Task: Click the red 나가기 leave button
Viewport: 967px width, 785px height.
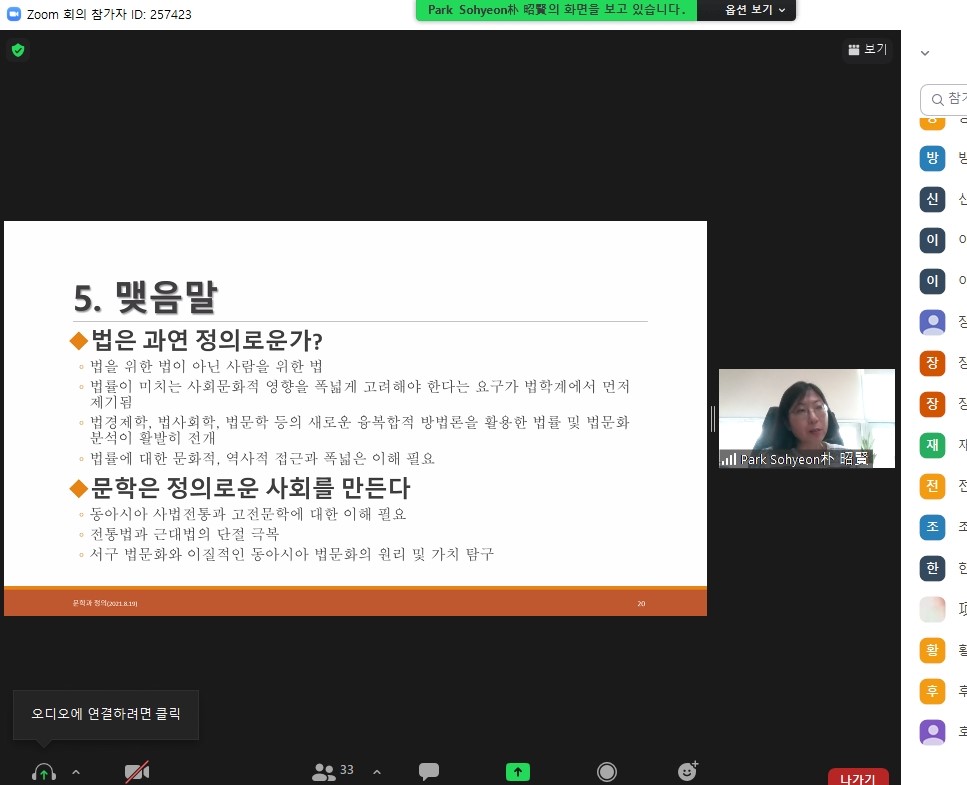Action: point(857,778)
